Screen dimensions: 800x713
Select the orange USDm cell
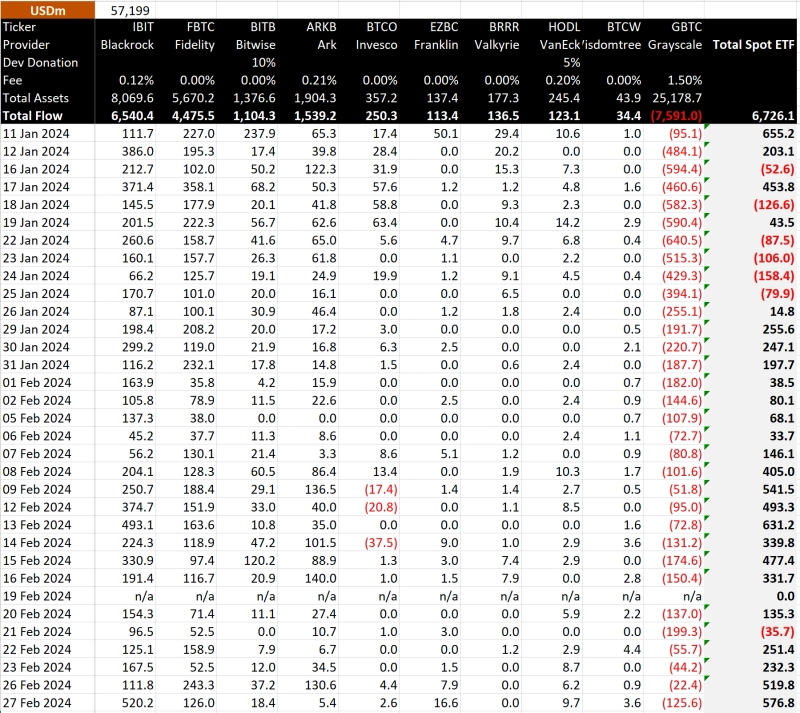(48, 10)
